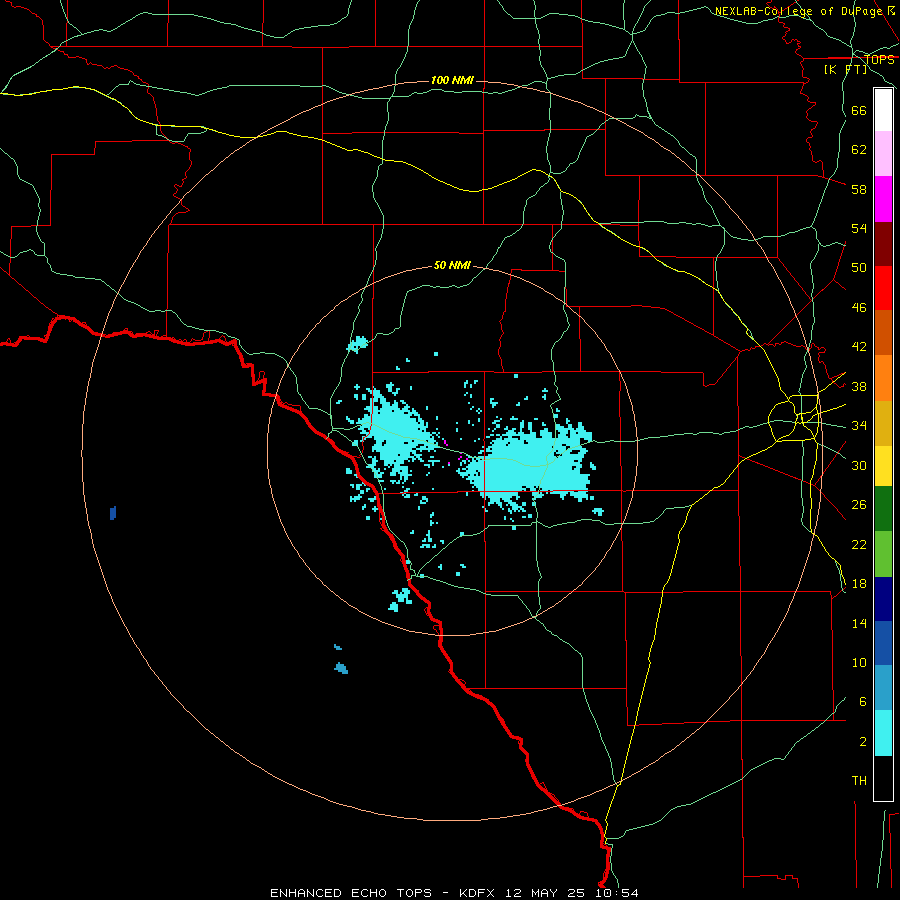
Task: Click the "38" legend scale value
Action: click(x=859, y=386)
